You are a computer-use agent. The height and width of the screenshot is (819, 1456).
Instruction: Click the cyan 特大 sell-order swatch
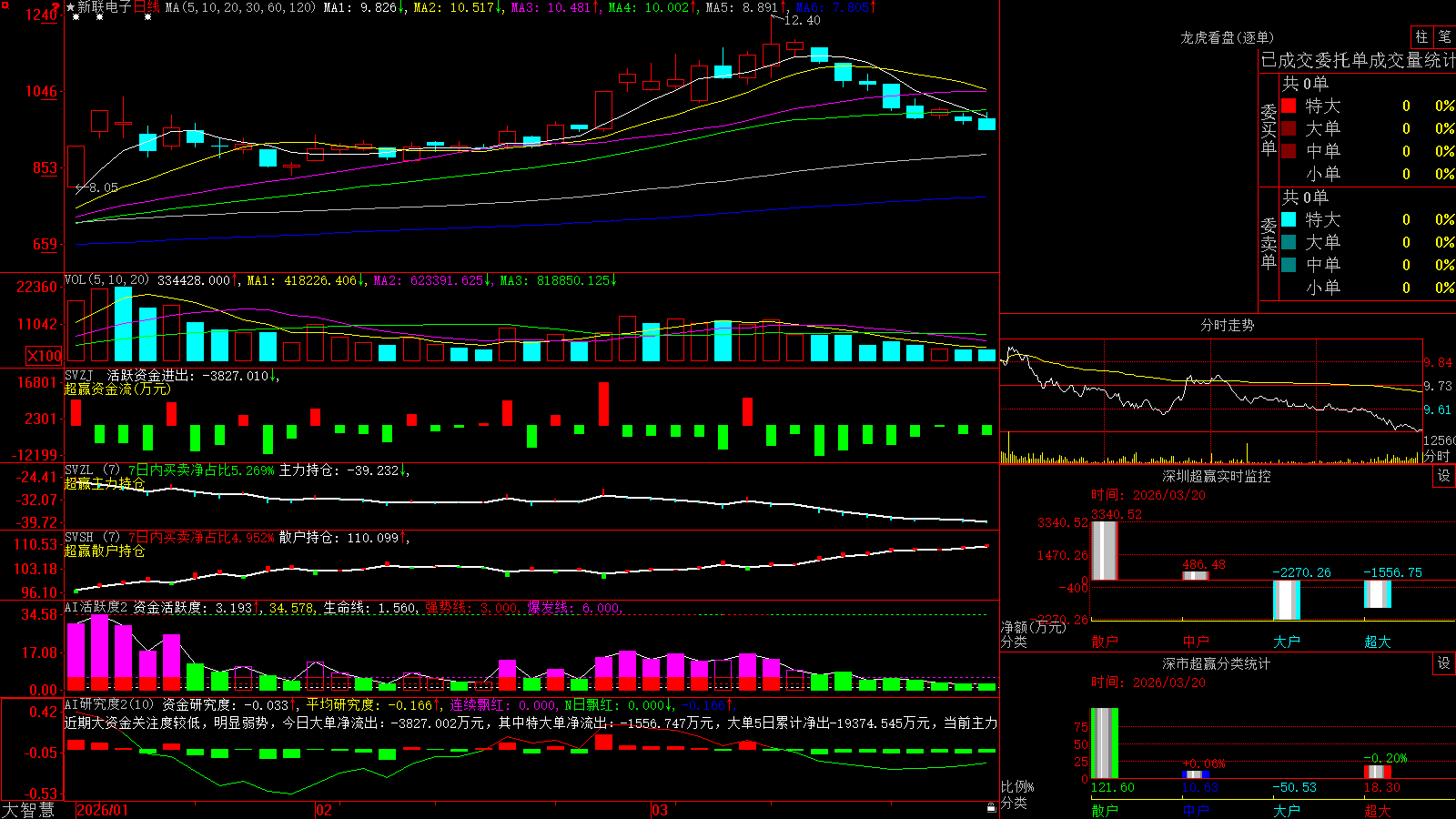click(1289, 219)
